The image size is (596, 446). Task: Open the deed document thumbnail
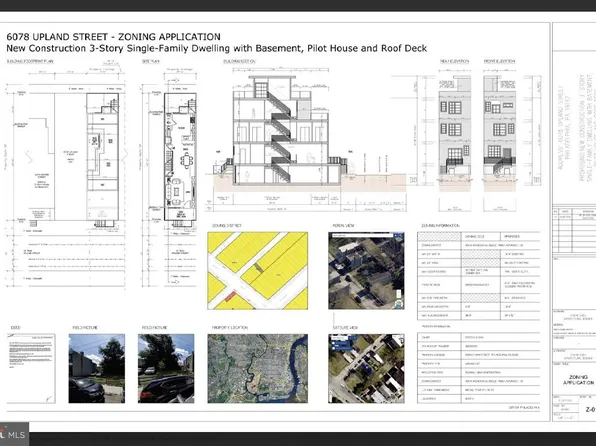pos(31,368)
